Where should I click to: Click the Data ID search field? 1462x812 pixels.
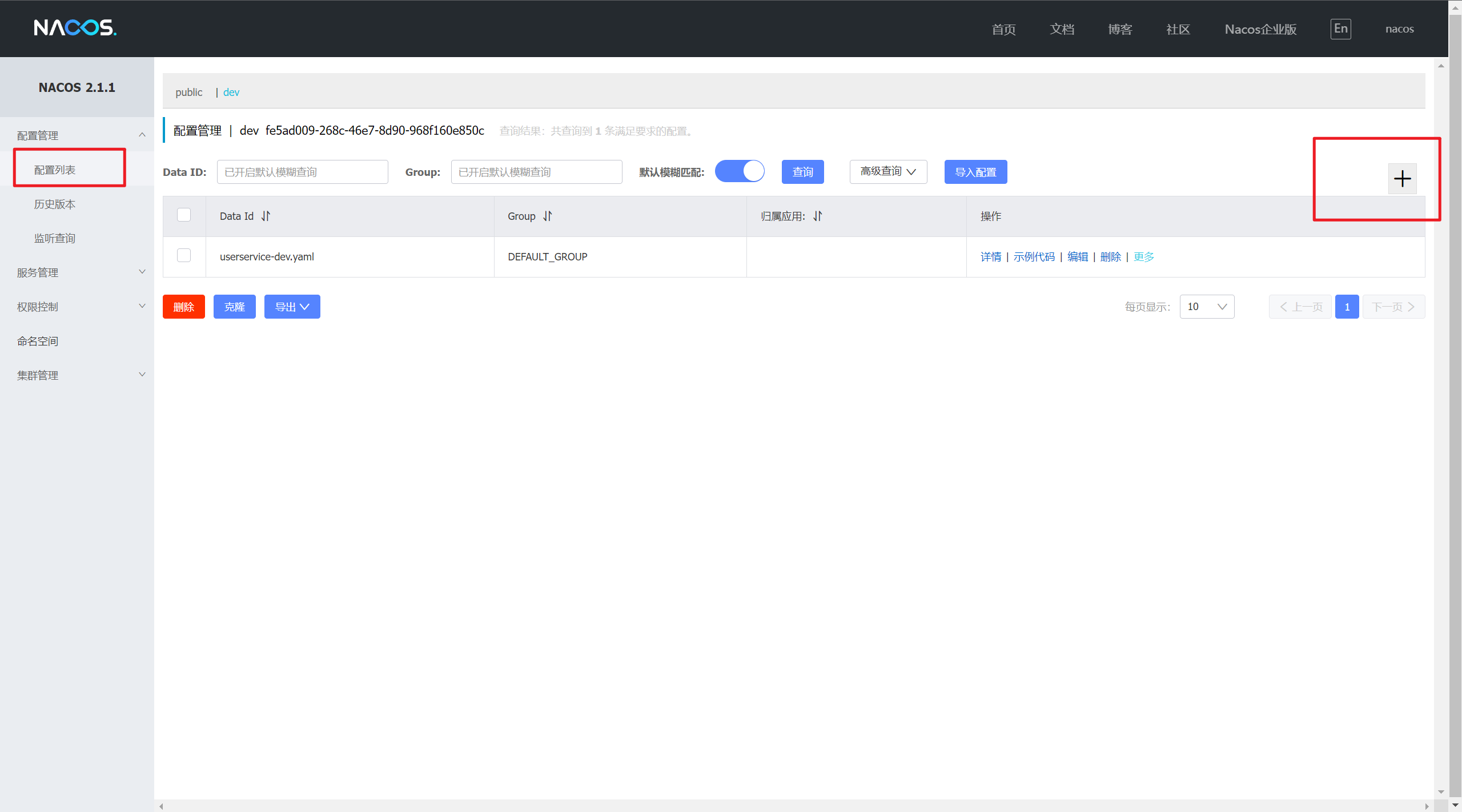[x=302, y=172]
